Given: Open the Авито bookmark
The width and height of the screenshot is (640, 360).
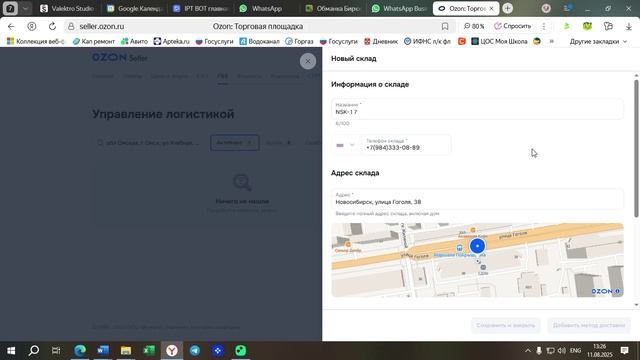Looking at the screenshot, I should click(134, 41).
